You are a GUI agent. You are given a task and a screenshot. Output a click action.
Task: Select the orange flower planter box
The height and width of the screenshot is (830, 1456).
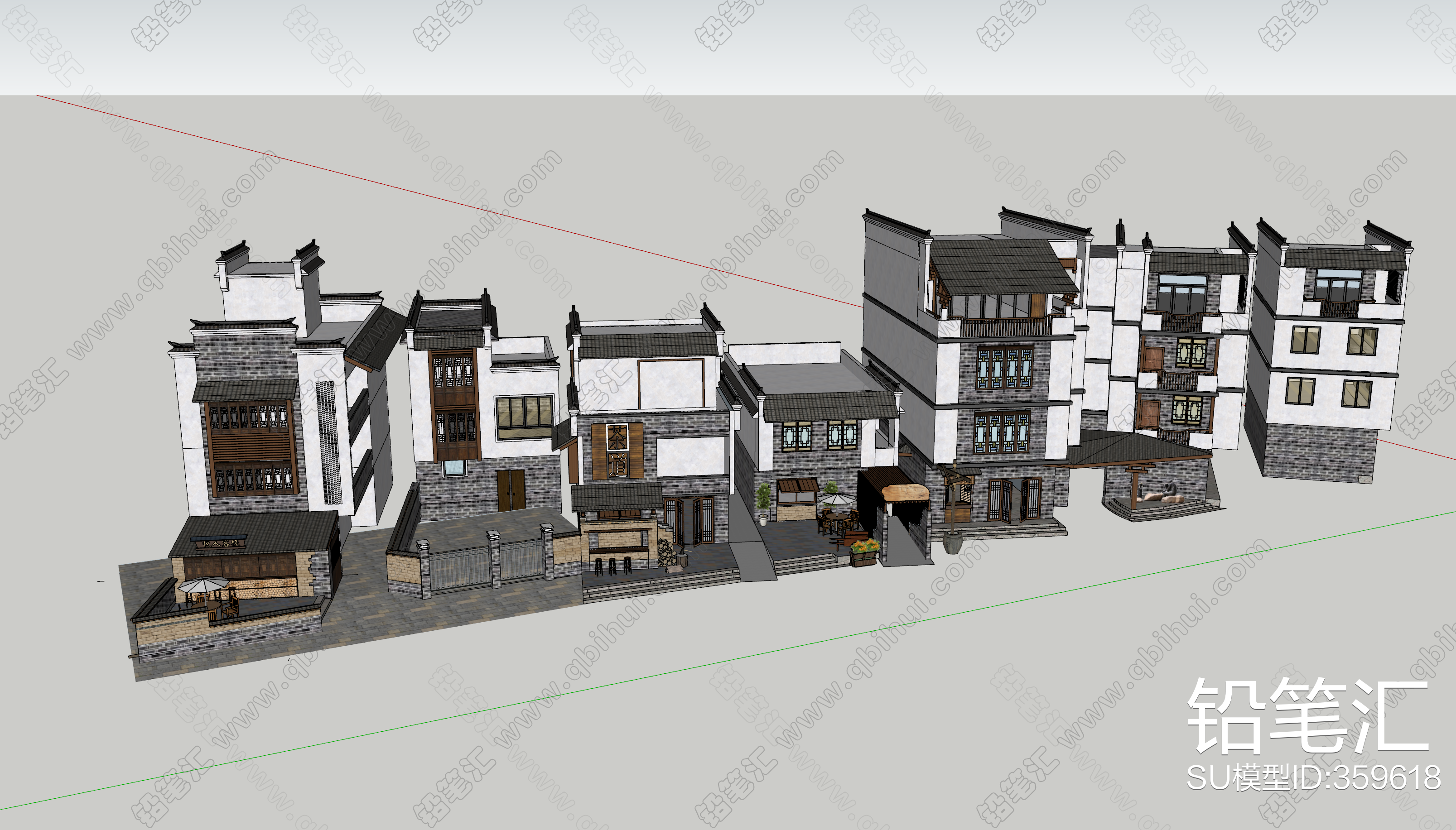tap(865, 552)
